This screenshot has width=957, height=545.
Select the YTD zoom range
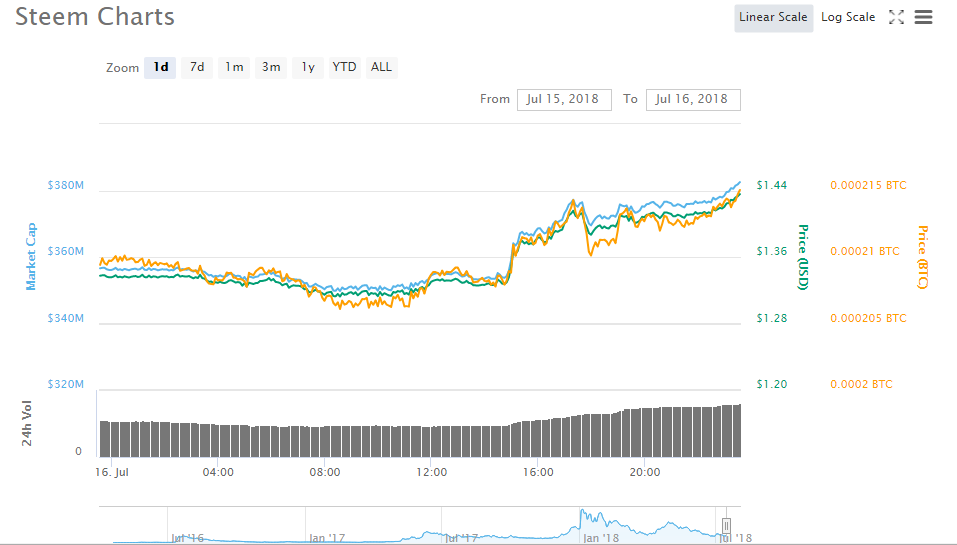[344, 67]
